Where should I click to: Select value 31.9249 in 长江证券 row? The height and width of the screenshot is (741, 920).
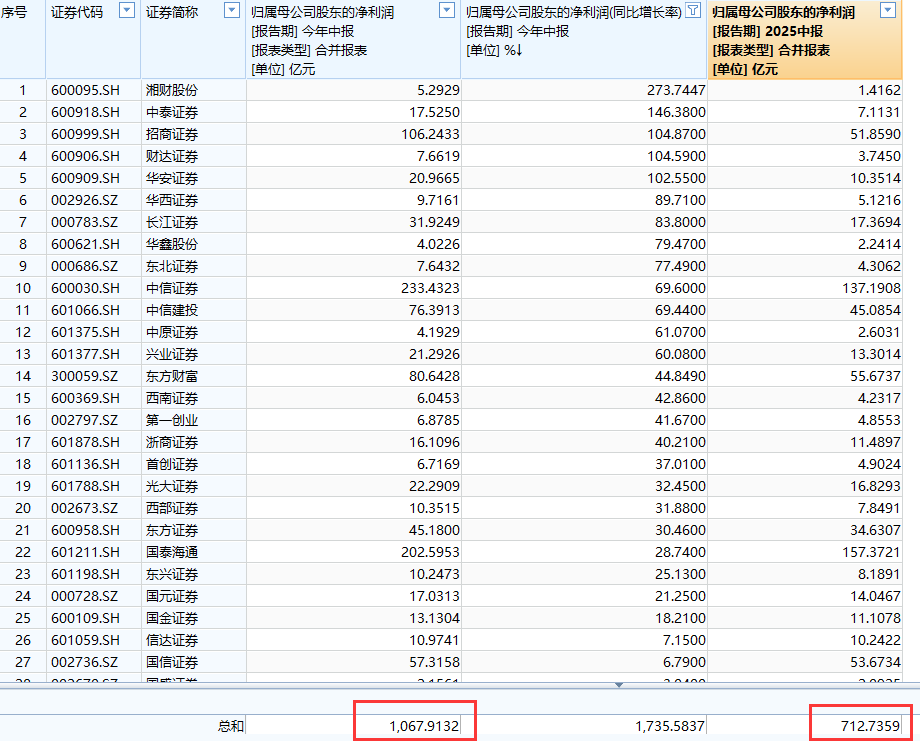tap(434, 222)
